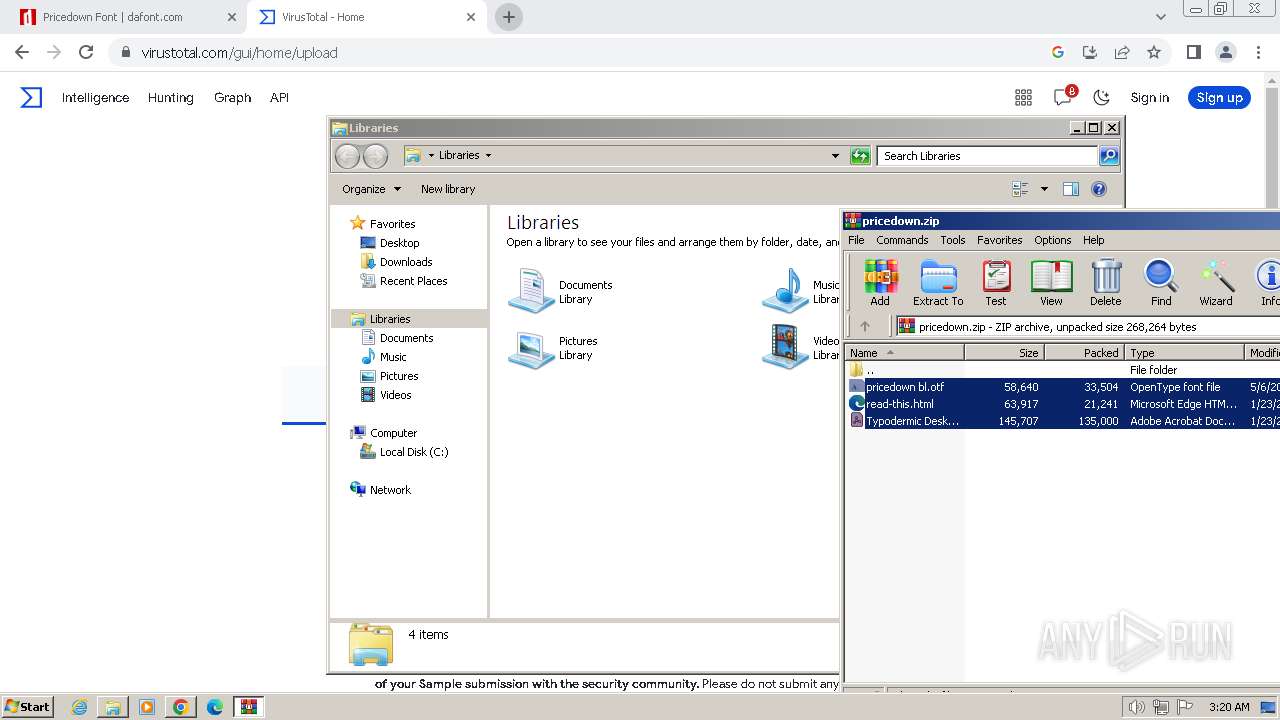Select Recent Places in sidebar
This screenshot has height=720, width=1280.
pyautogui.click(x=413, y=281)
